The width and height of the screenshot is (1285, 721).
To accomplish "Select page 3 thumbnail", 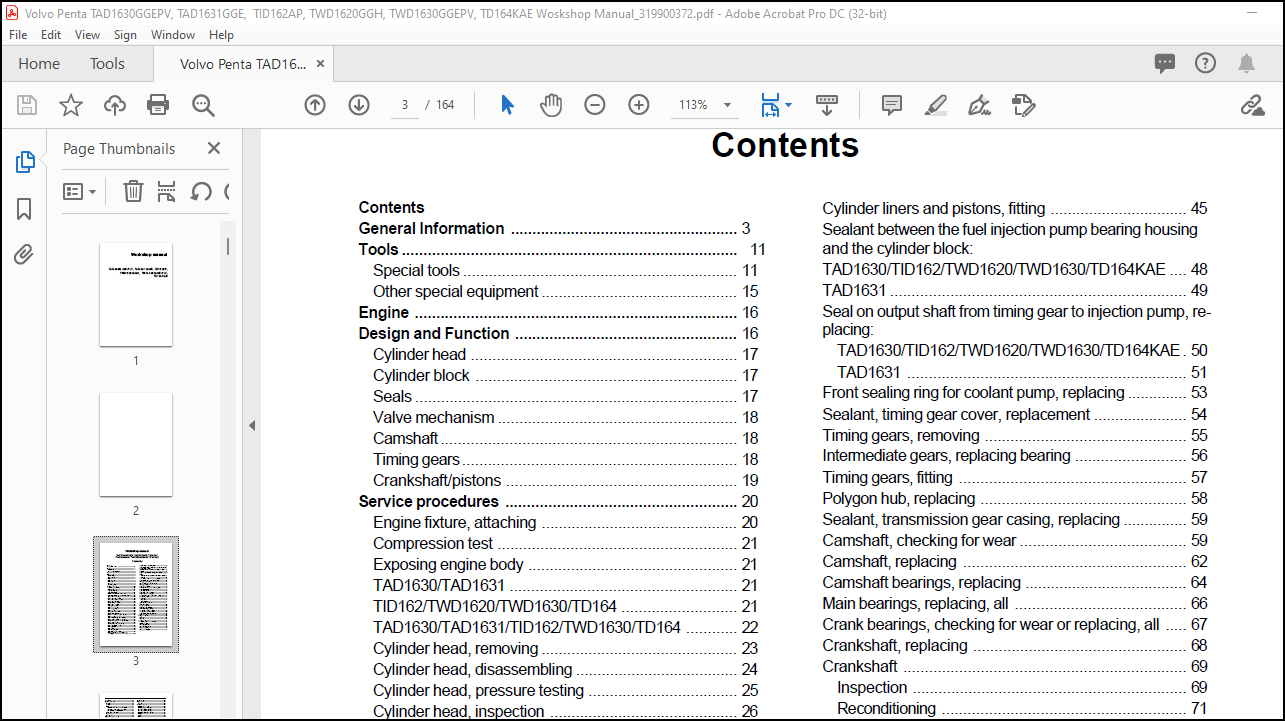I will (136, 594).
